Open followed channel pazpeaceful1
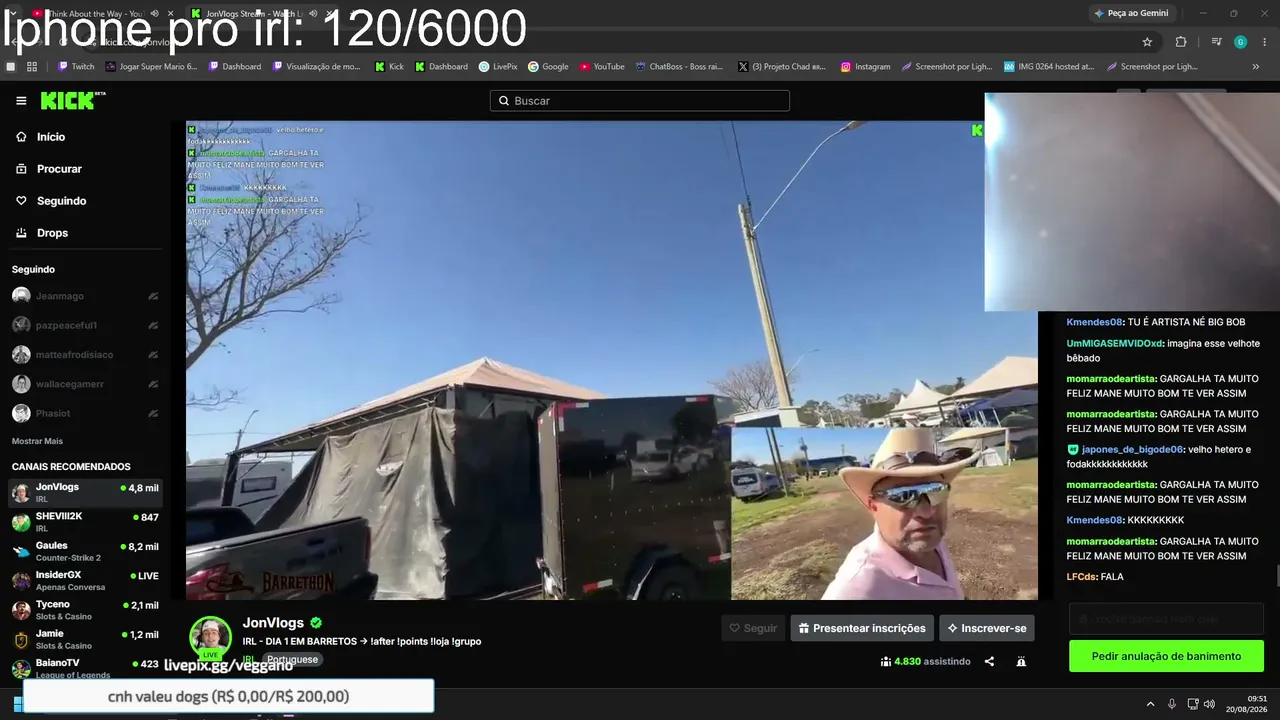1280x720 pixels. pyautogui.click(x=83, y=325)
